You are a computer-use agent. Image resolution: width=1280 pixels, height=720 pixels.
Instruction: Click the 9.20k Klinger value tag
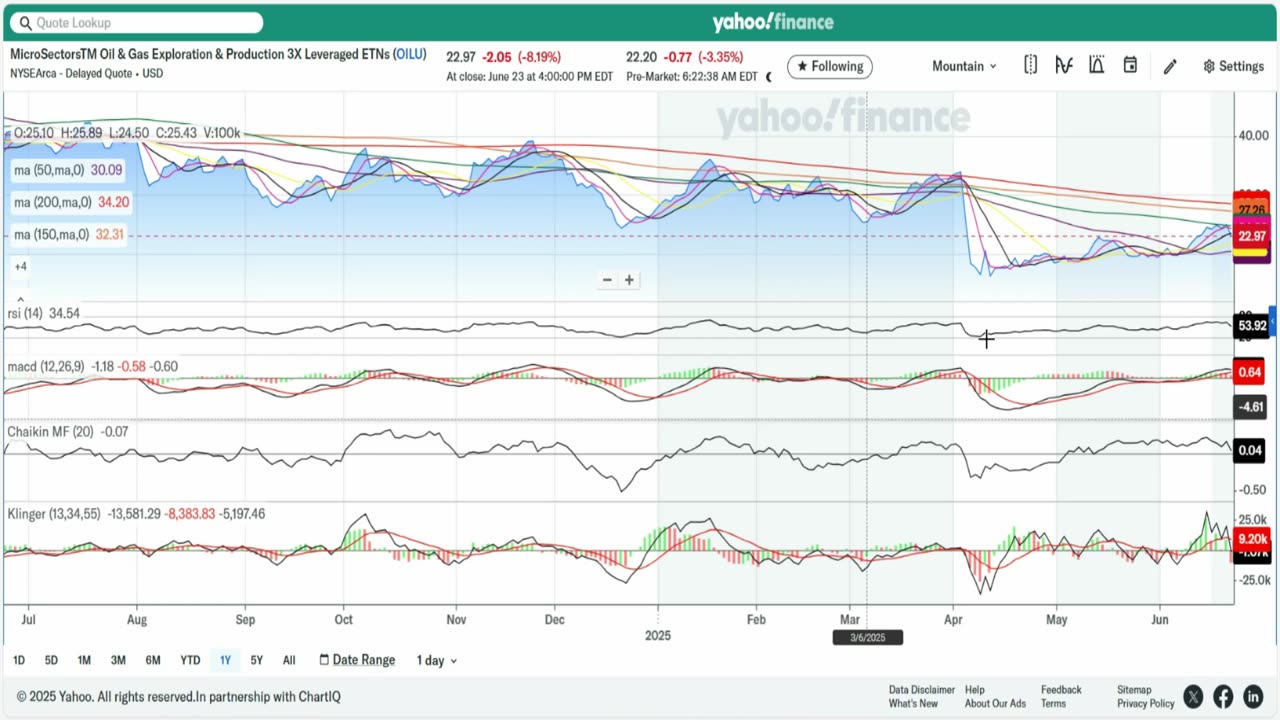(1252, 539)
